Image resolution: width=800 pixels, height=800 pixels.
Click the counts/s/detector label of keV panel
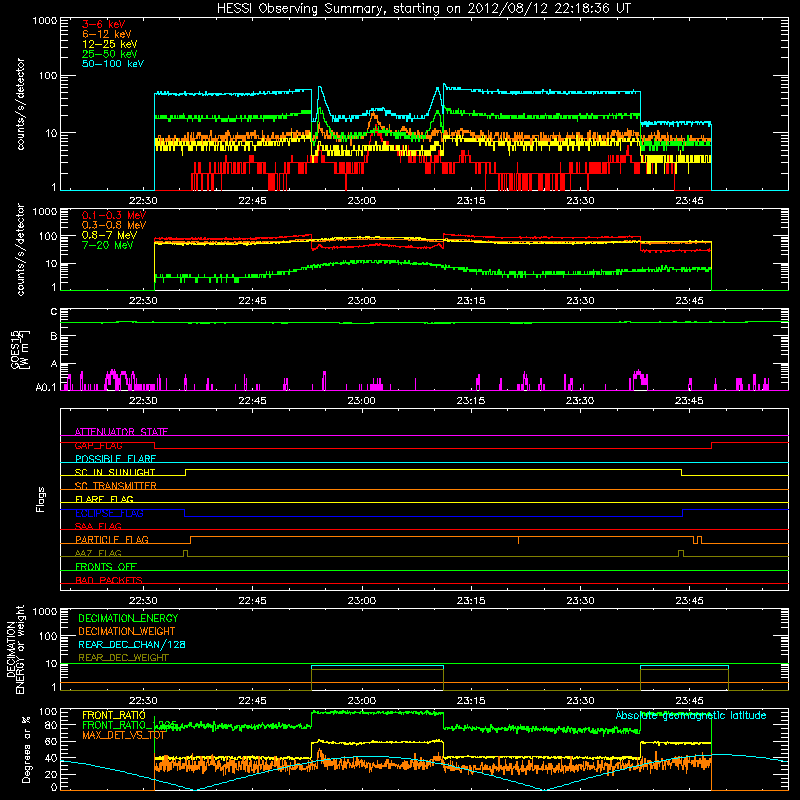20,104
